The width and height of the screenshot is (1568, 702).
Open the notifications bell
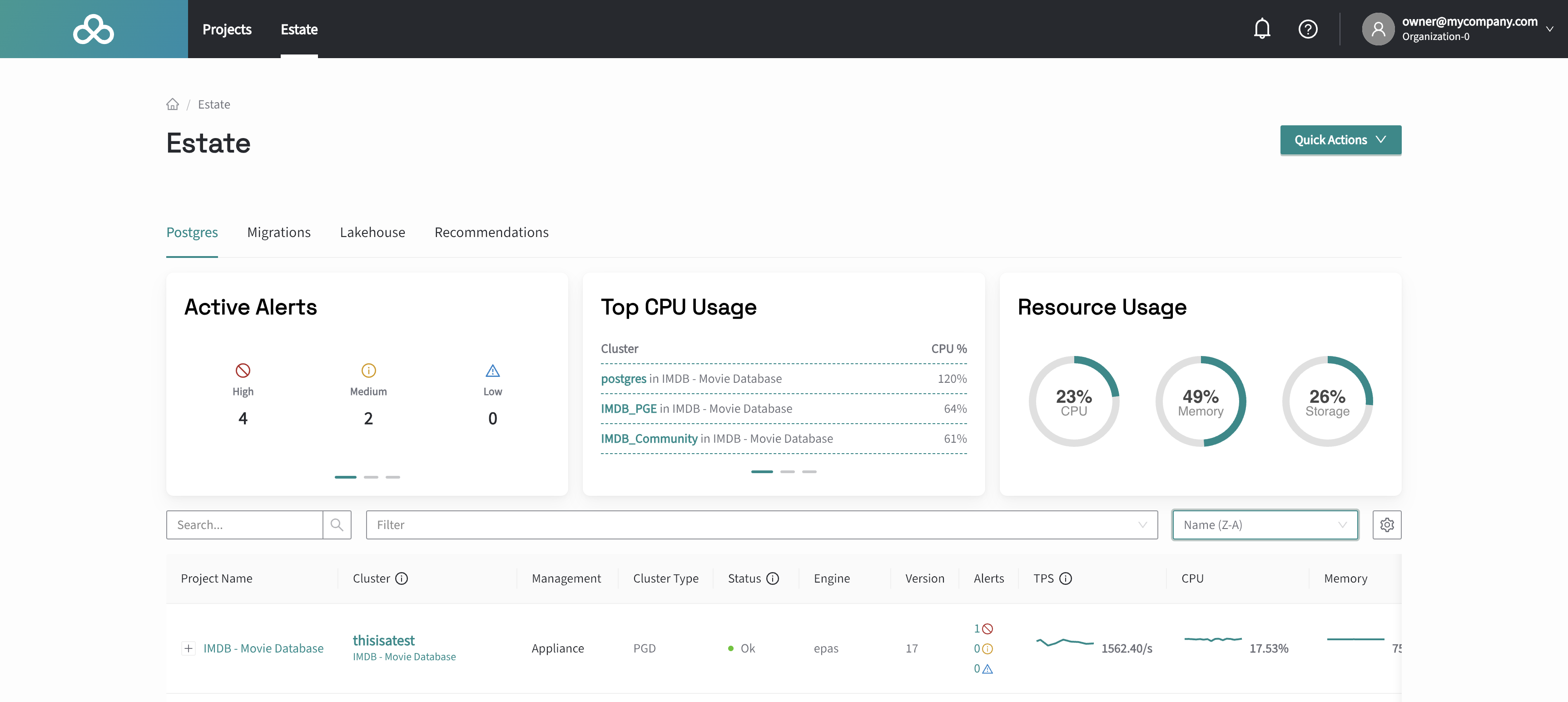coord(1262,29)
